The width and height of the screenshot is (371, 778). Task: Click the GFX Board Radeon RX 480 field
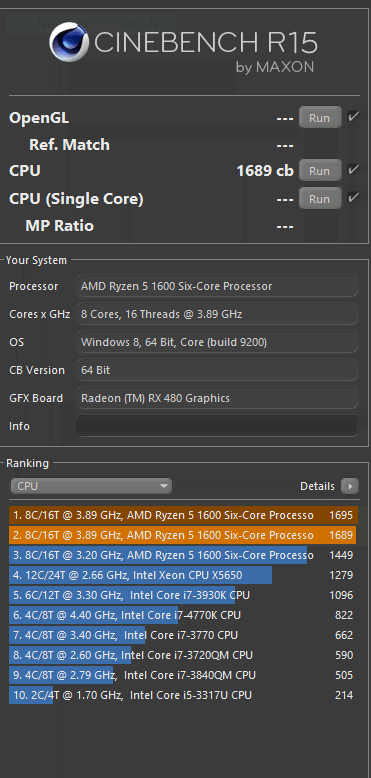click(x=217, y=398)
